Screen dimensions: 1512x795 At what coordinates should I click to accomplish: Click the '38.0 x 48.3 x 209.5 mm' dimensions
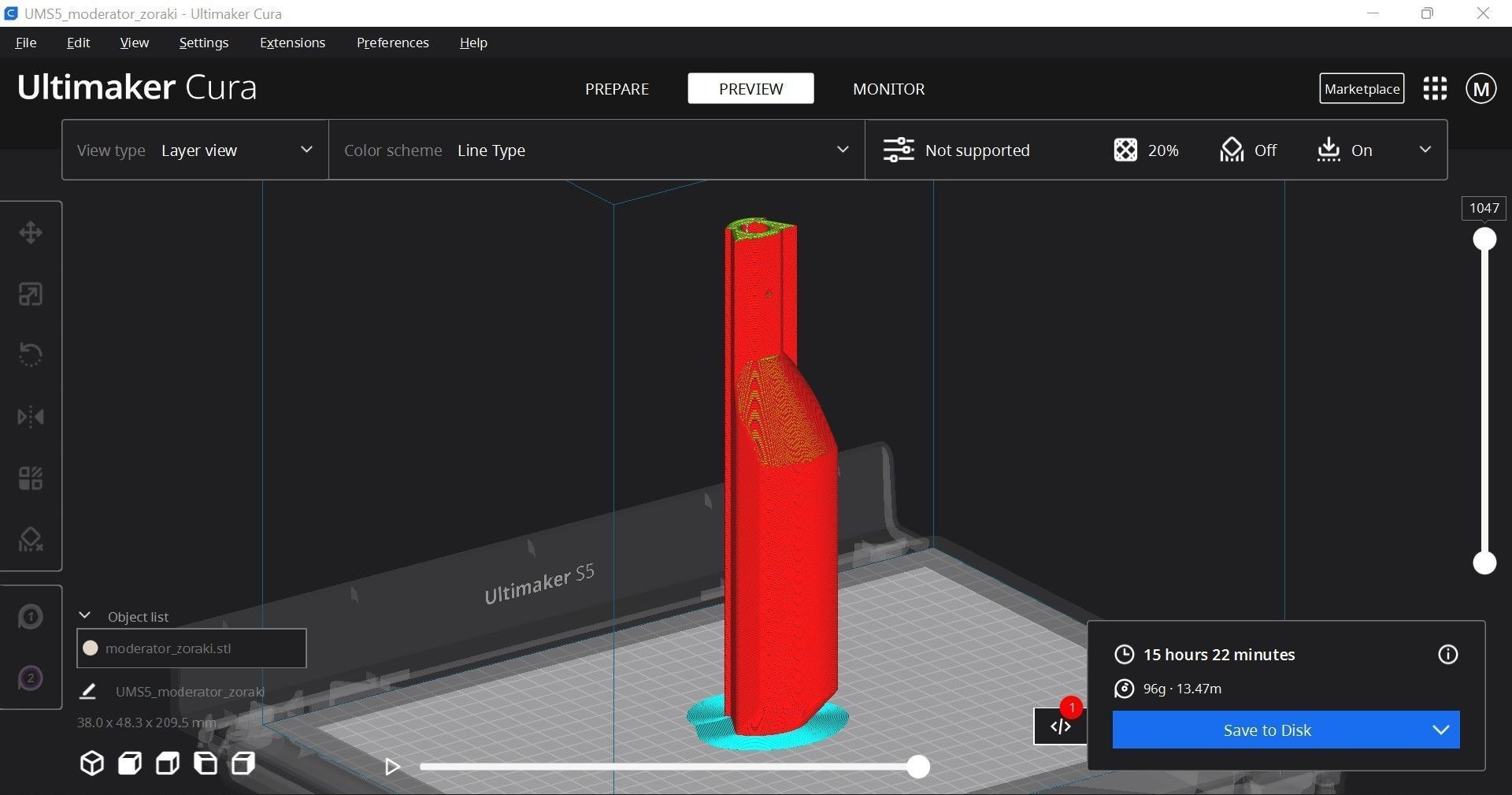146,723
